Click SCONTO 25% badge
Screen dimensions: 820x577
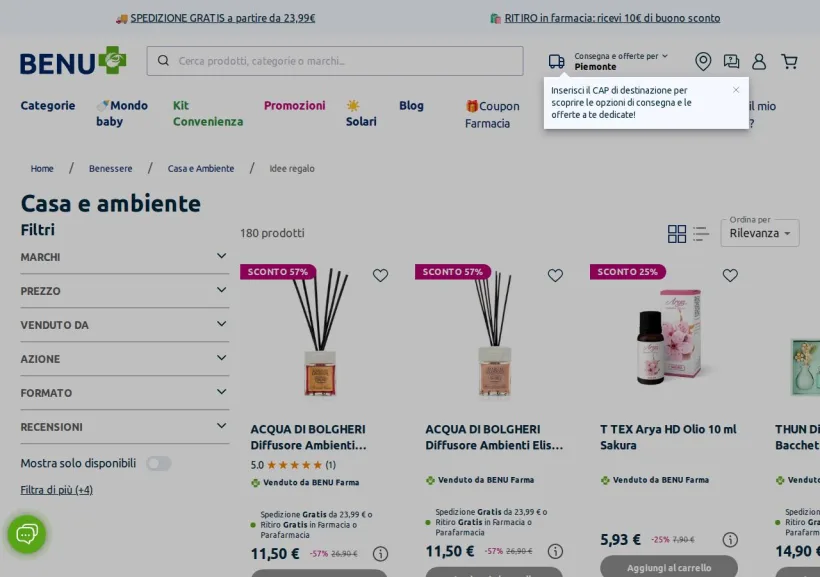[627, 272]
